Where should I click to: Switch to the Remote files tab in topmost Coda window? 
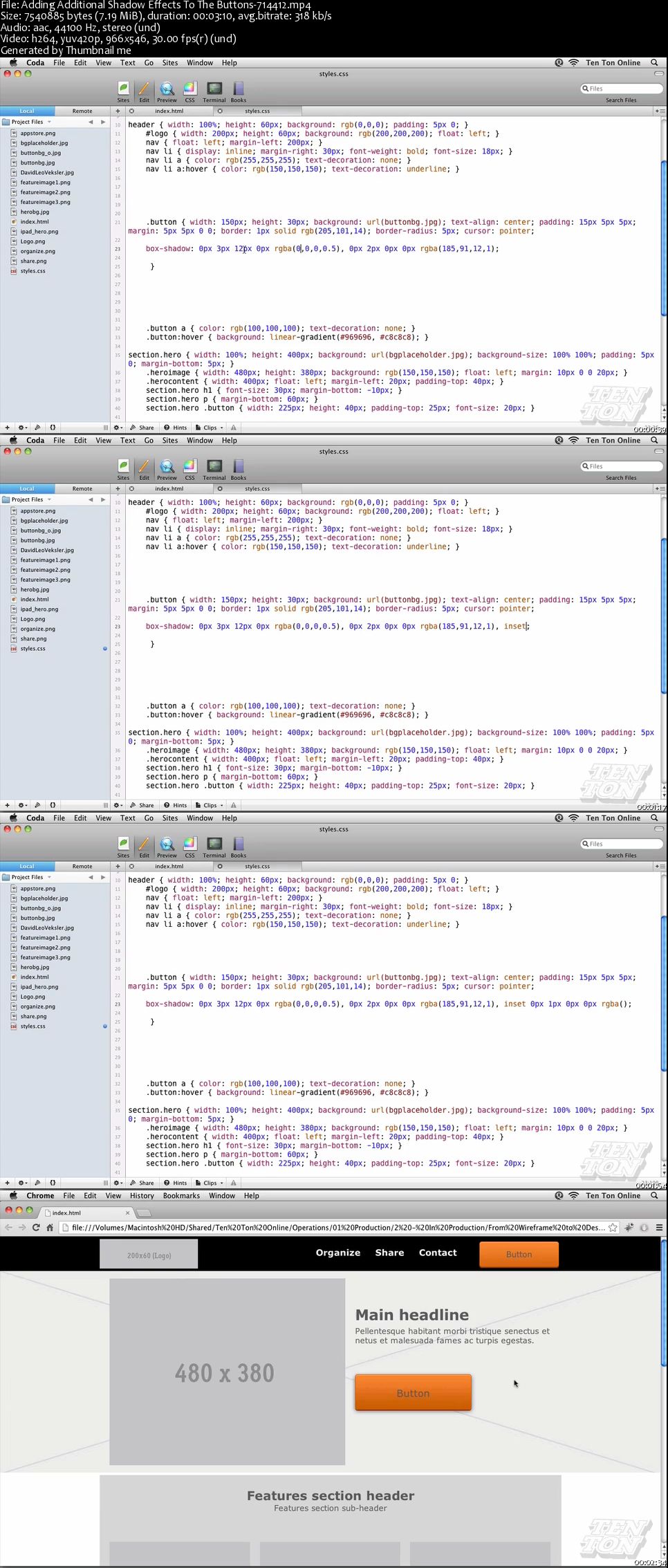(x=82, y=111)
